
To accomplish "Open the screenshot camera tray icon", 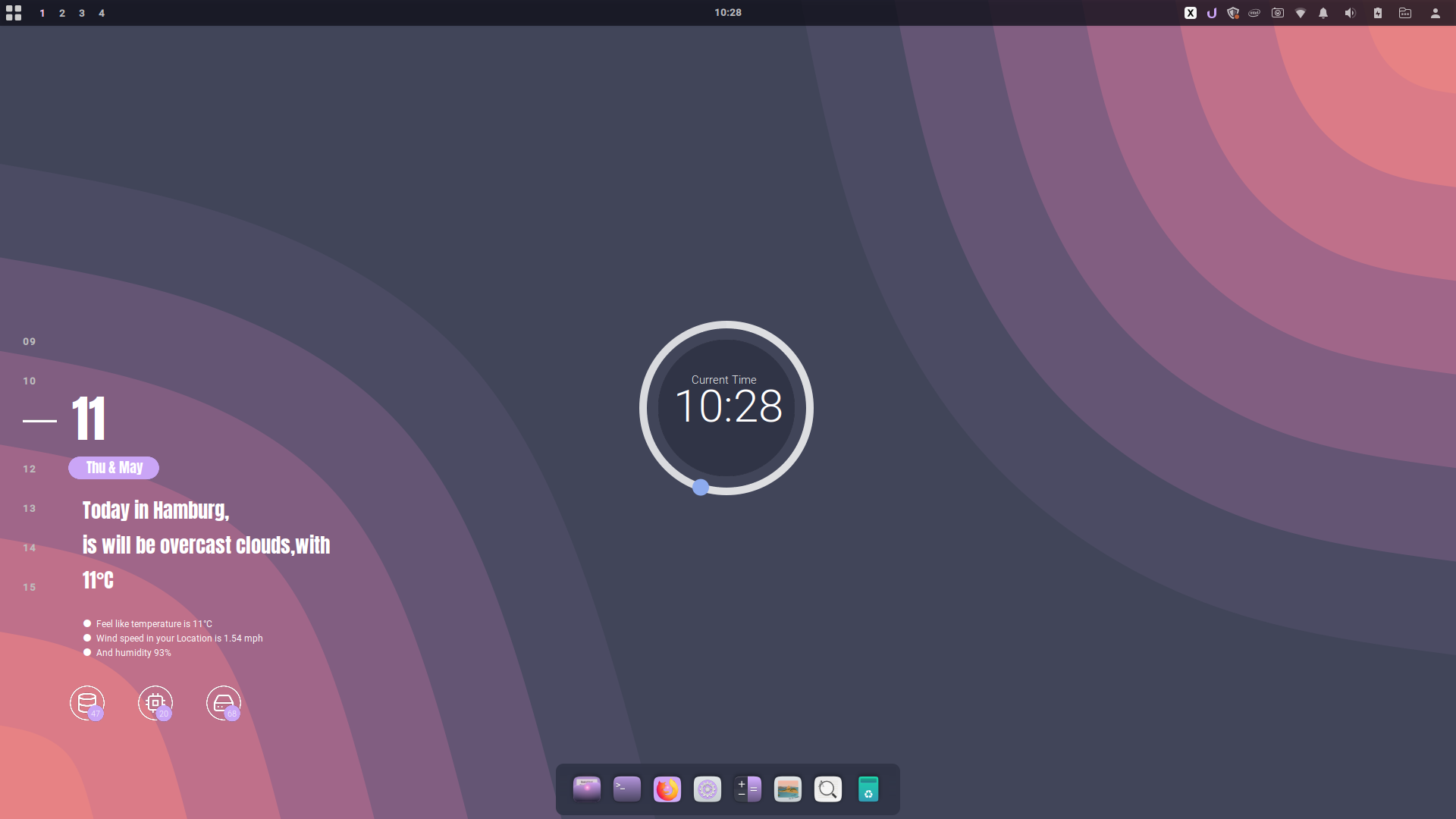I will tap(1278, 13).
